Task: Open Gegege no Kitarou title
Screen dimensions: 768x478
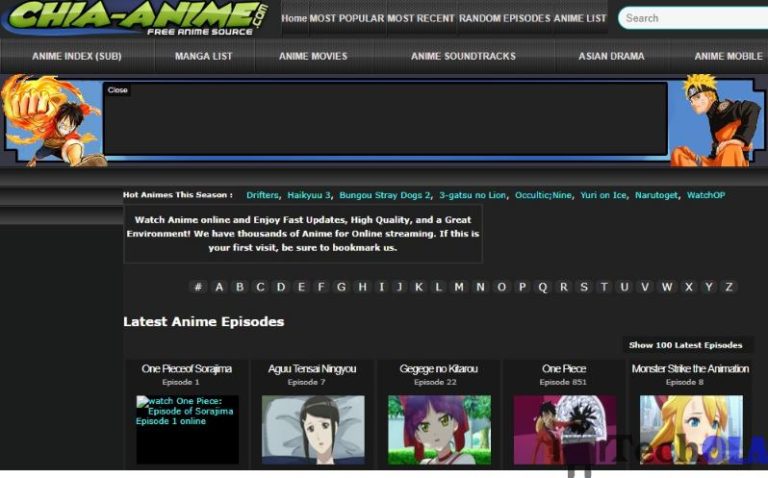Action: coord(438,369)
